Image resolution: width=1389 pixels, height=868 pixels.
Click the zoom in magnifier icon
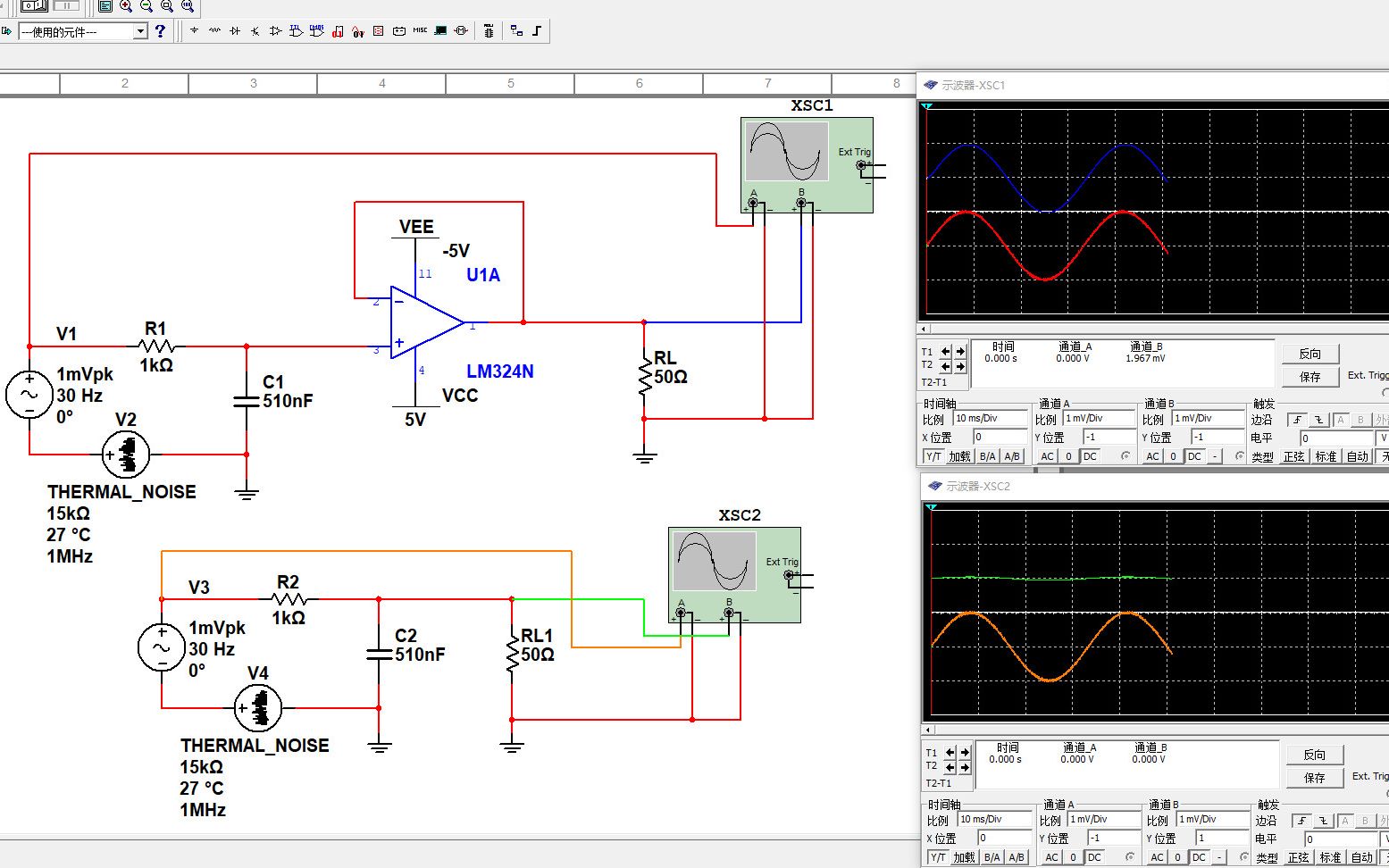tap(126, 6)
